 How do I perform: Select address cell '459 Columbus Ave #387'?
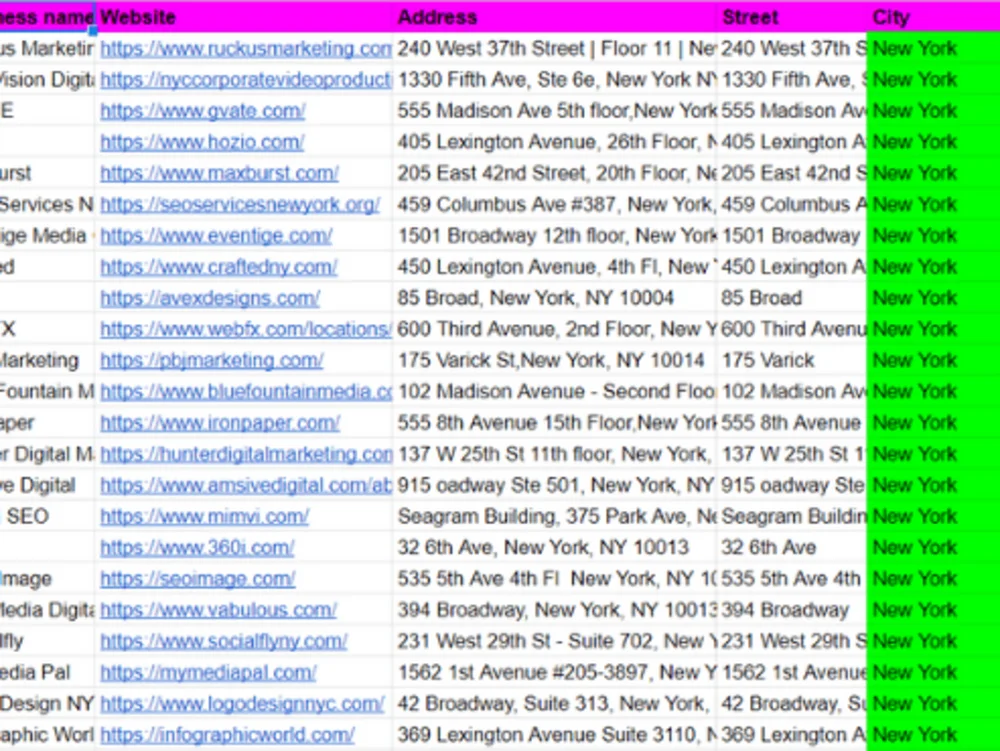[x=555, y=205]
